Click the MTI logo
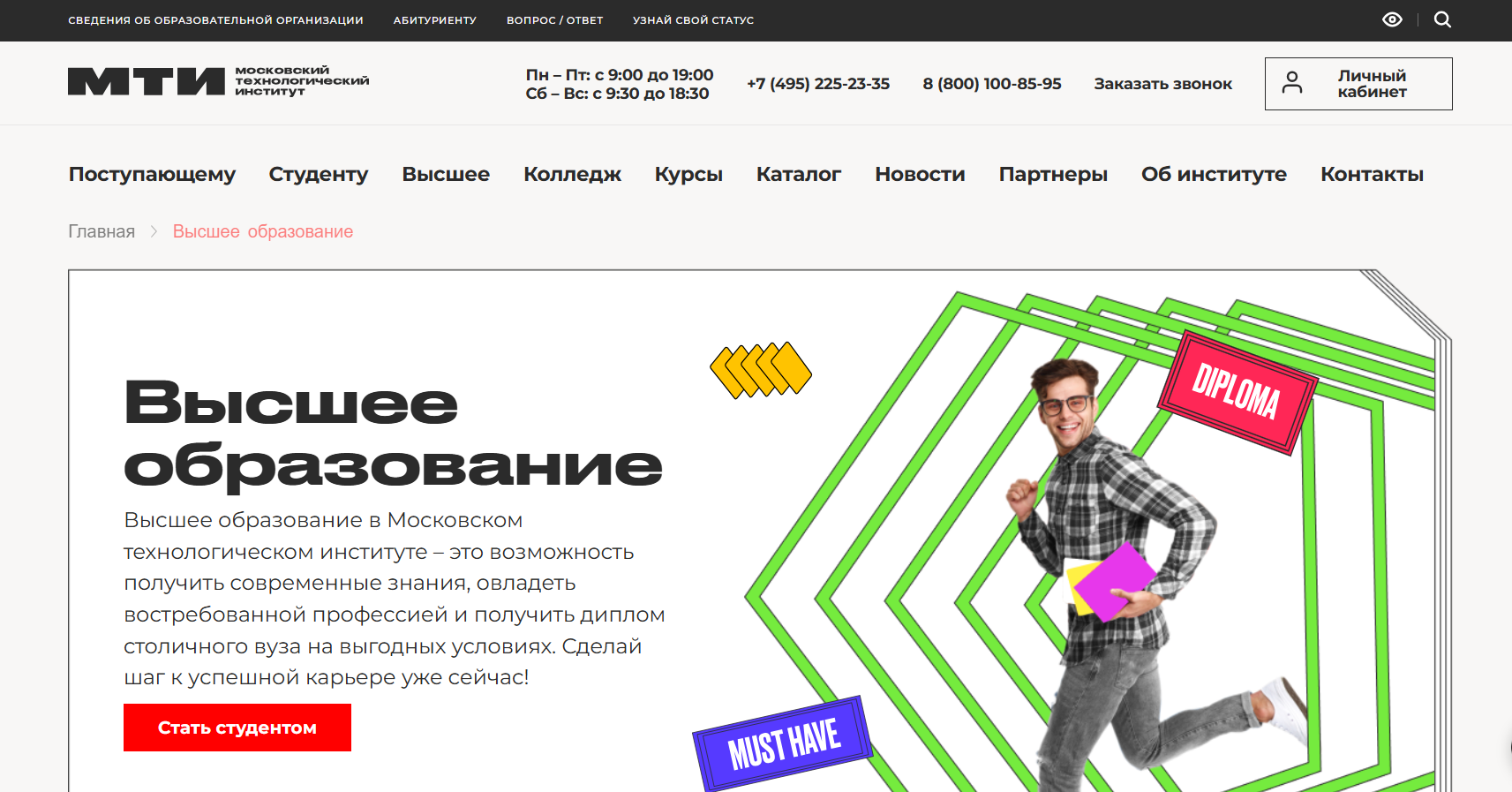 coord(218,81)
